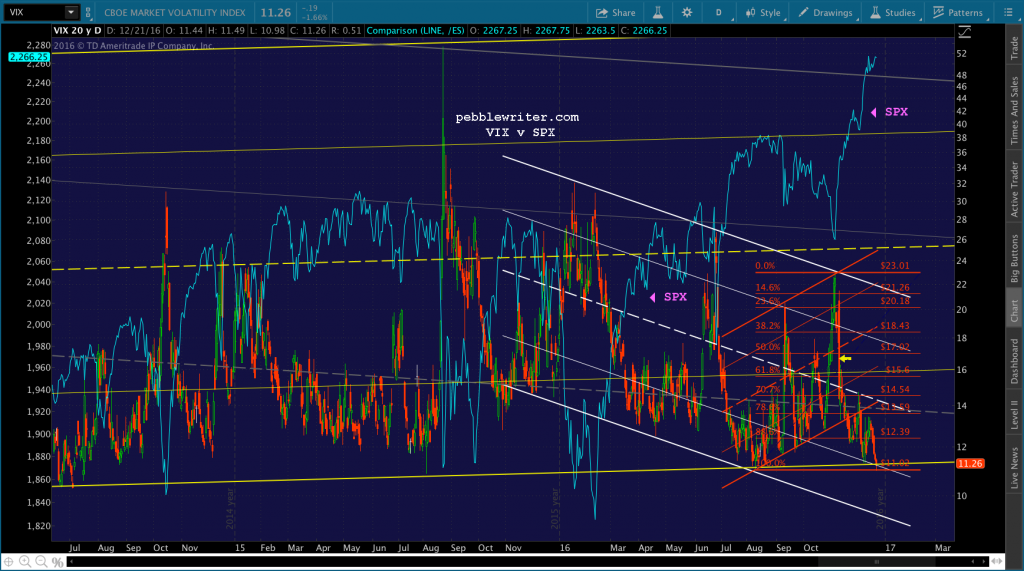
Task: Click the 50.0% Fibonacci retracement label
Action: click(x=767, y=347)
